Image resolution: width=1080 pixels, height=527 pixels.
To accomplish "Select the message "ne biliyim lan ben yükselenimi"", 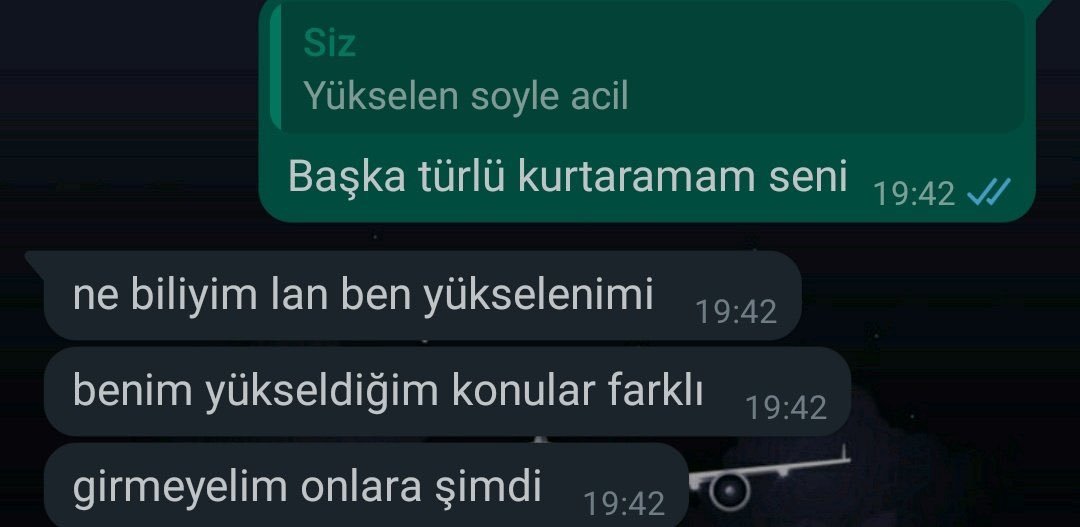I will [x=422, y=296].
